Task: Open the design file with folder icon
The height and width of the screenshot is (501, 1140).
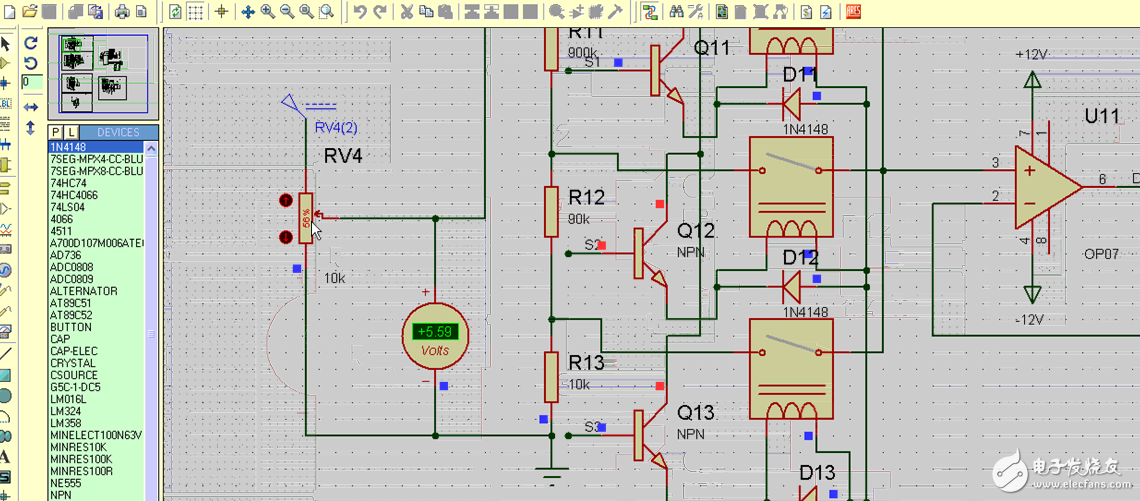Action: [x=30, y=12]
